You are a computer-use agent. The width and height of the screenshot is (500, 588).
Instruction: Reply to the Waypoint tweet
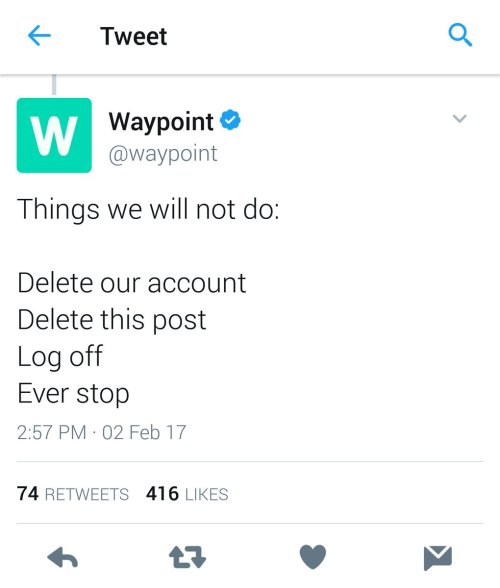point(63,557)
